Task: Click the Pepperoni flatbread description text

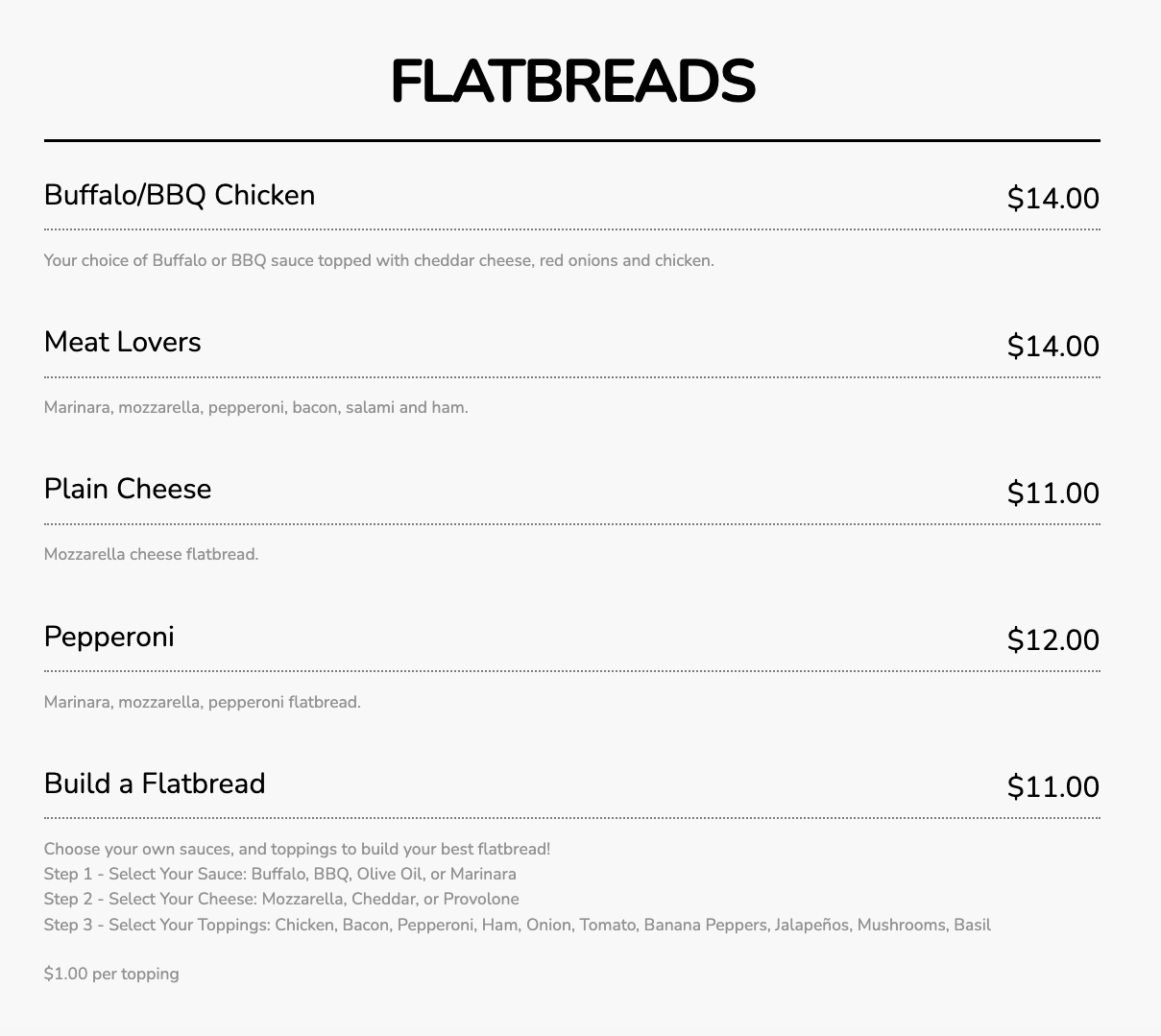Action: 202,702
